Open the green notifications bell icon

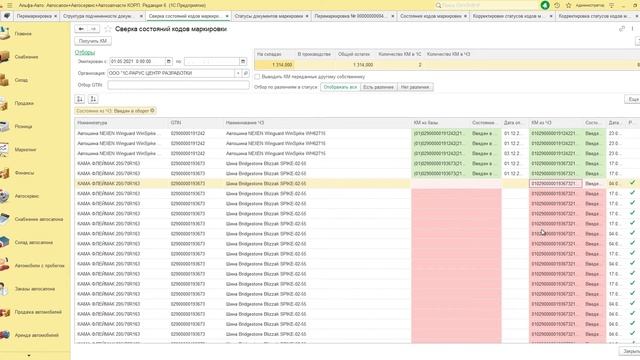click(x=545, y=5)
